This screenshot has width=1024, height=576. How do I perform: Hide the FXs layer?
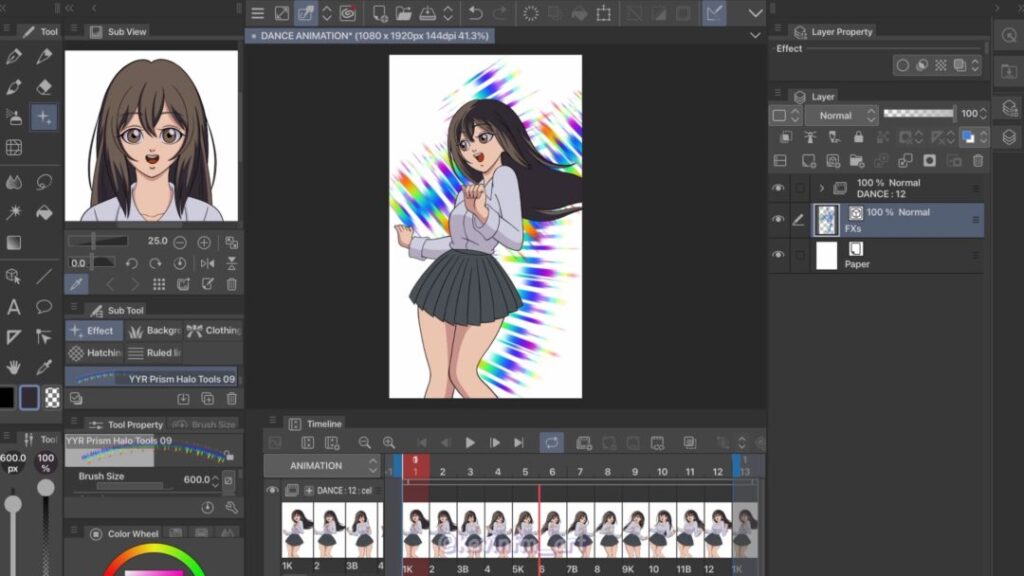(x=778, y=219)
